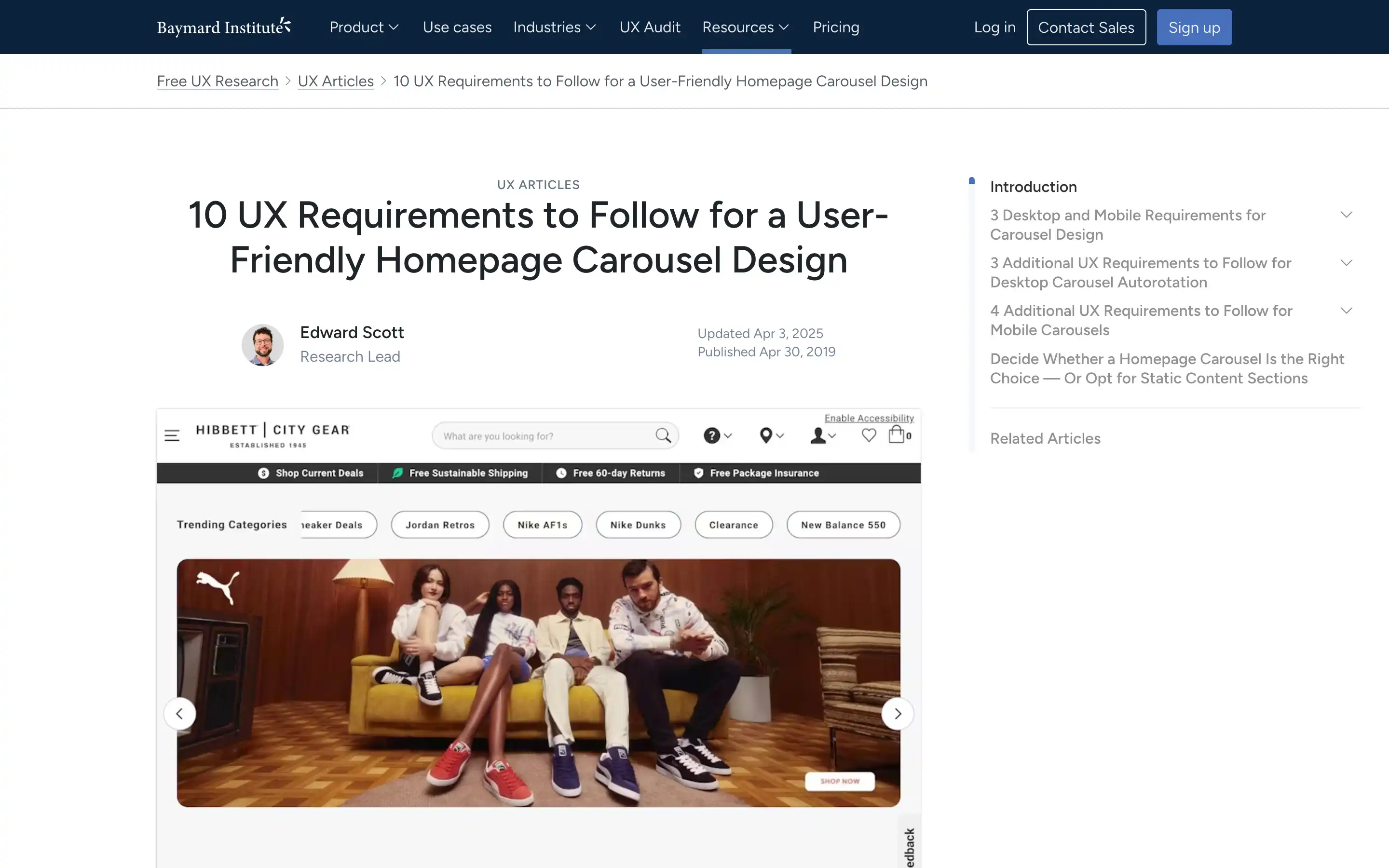Viewport: 1389px width, 868px height.
Task: Click the 'Research Lead' text
Action: [350, 356]
